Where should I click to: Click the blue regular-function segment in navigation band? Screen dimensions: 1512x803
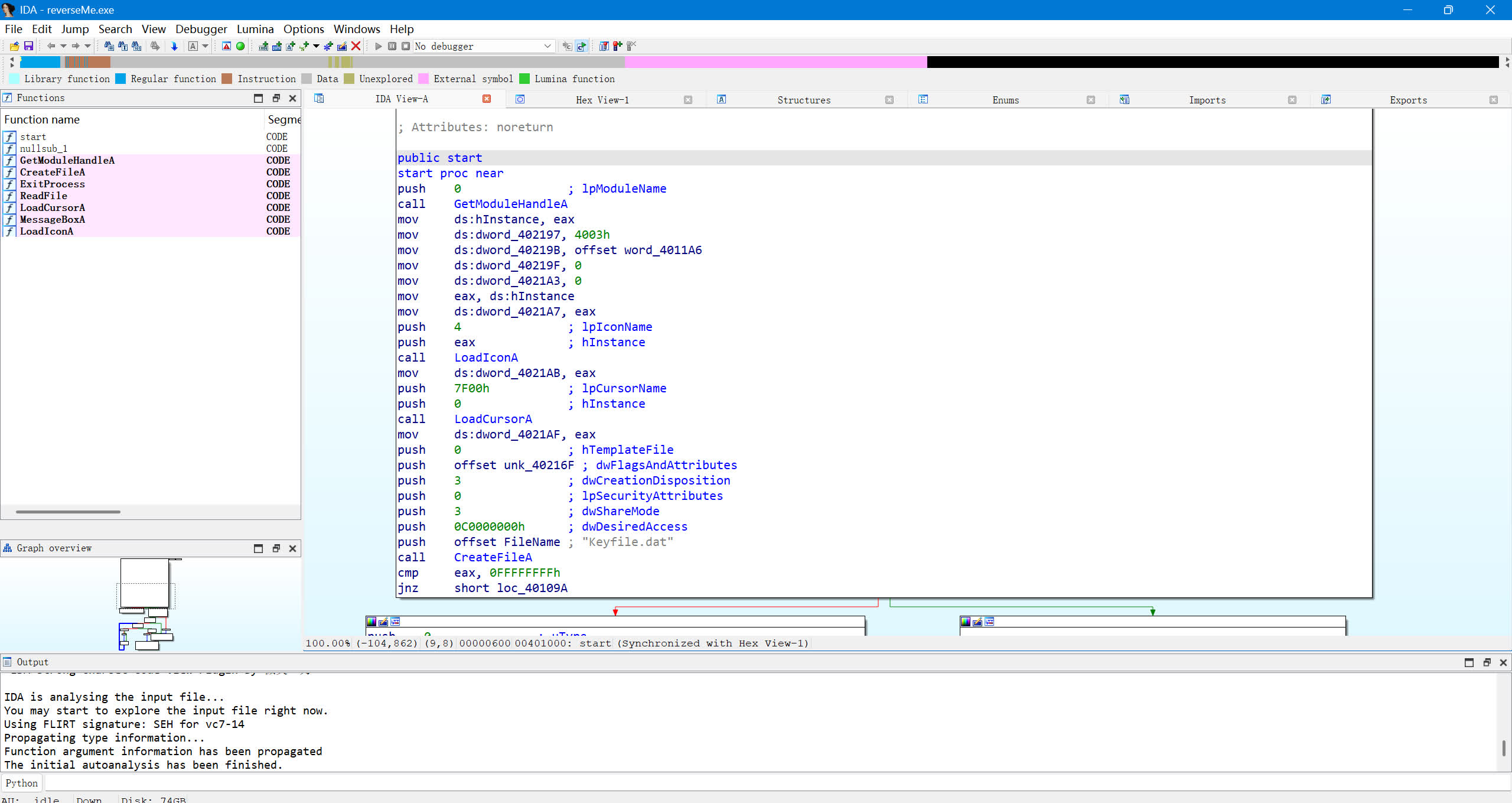[40, 61]
